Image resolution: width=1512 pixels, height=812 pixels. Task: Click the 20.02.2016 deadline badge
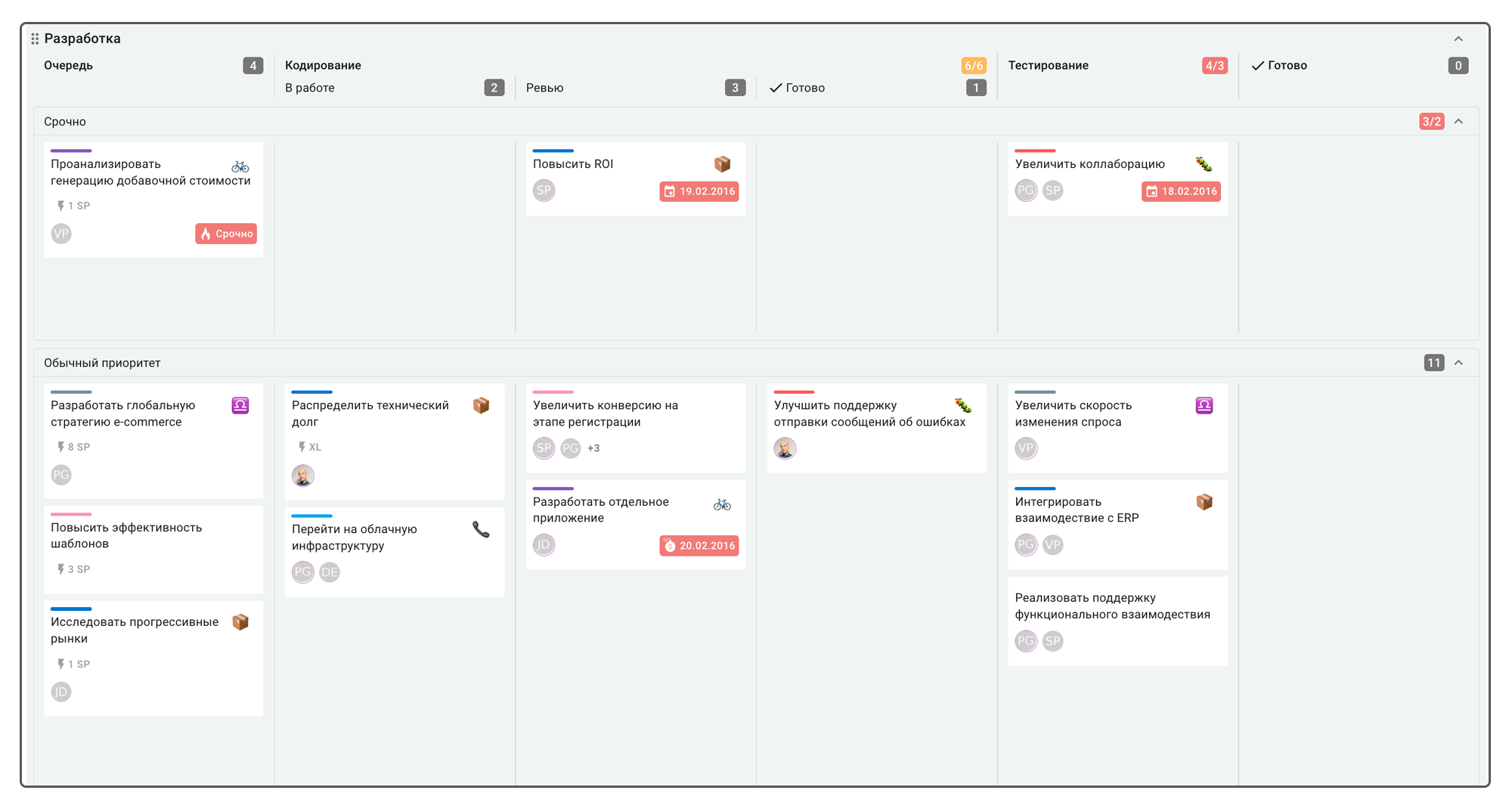[x=699, y=546]
